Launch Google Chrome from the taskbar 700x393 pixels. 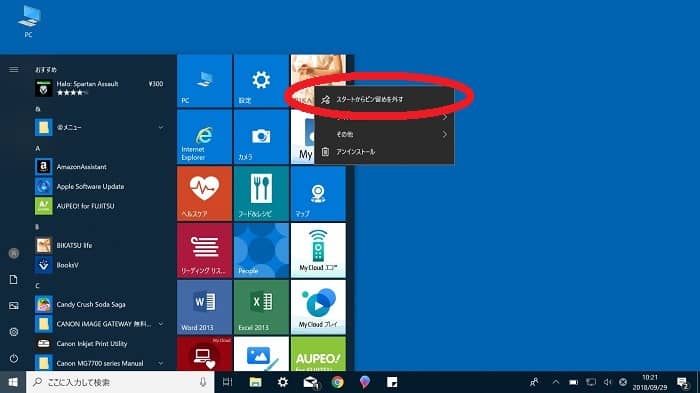coord(338,382)
